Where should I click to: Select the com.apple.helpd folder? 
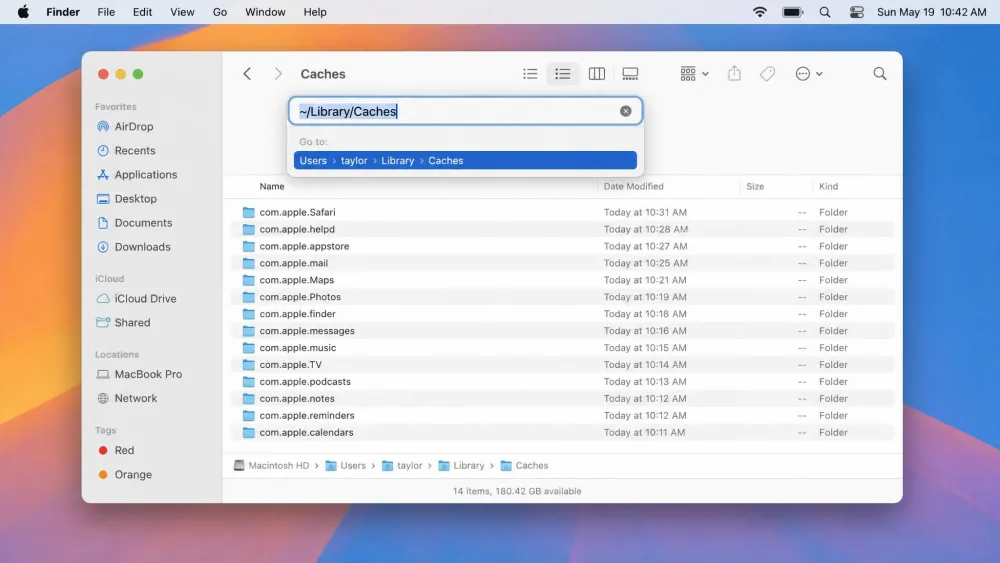[x=562, y=229]
